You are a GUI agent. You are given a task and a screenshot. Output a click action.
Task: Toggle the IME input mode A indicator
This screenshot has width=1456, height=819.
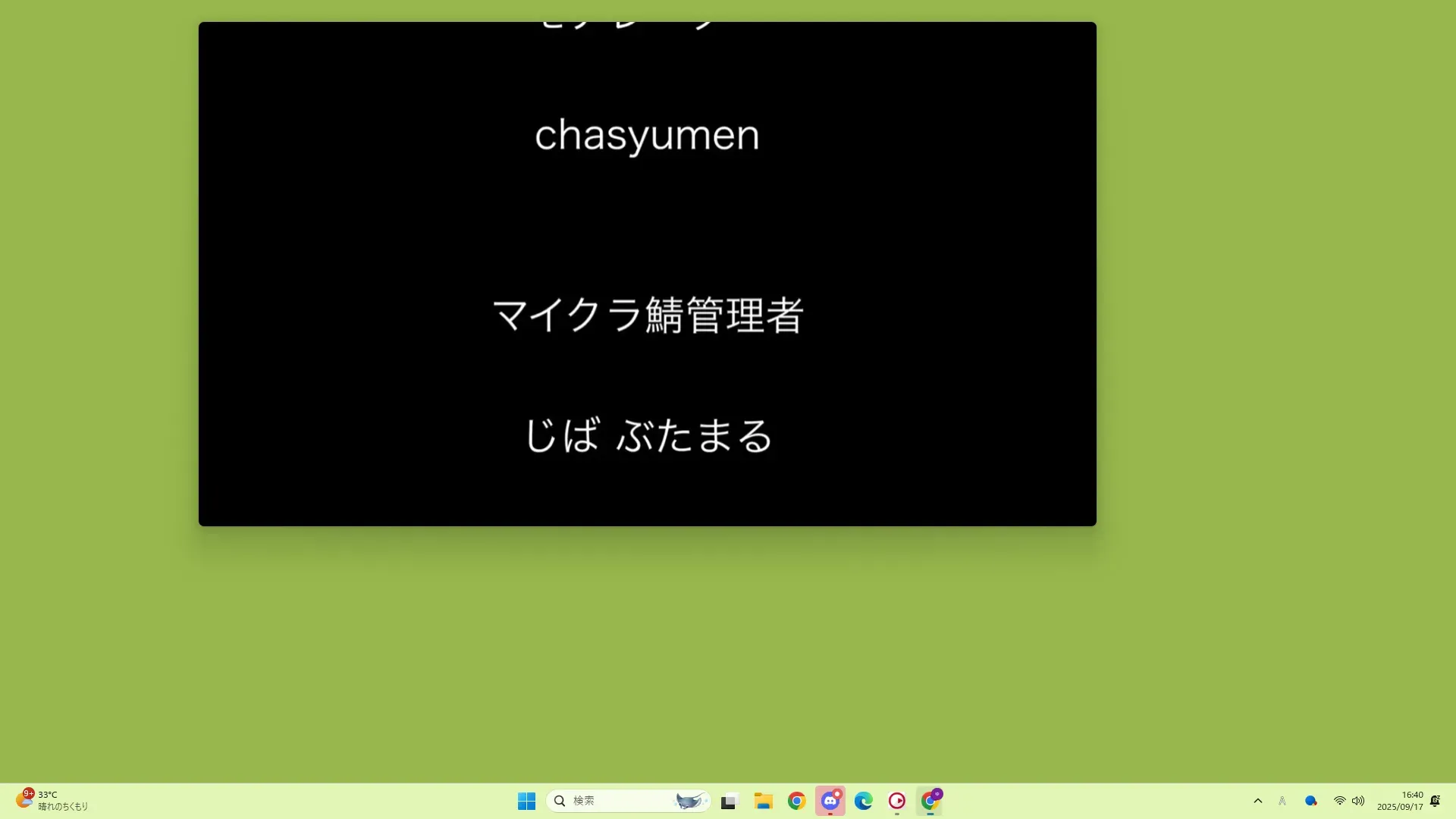point(1282,801)
